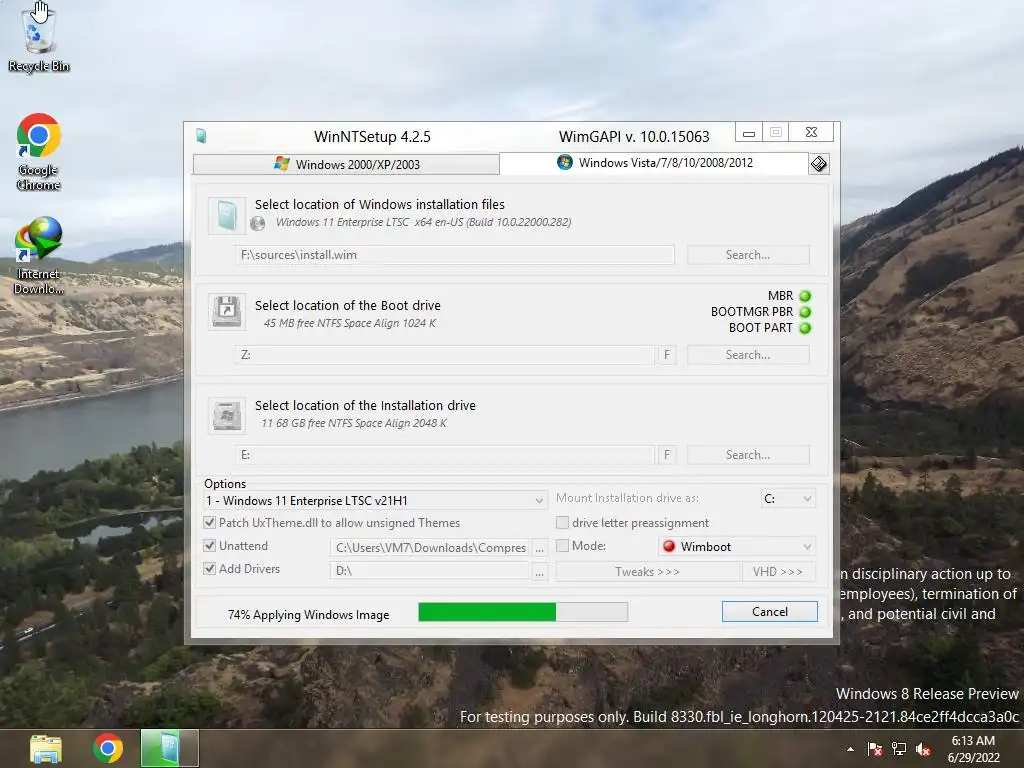The width and height of the screenshot is (1024, 768).
Task: Browse for the Add Drivers folder
Action: click(x=539, y=571)
